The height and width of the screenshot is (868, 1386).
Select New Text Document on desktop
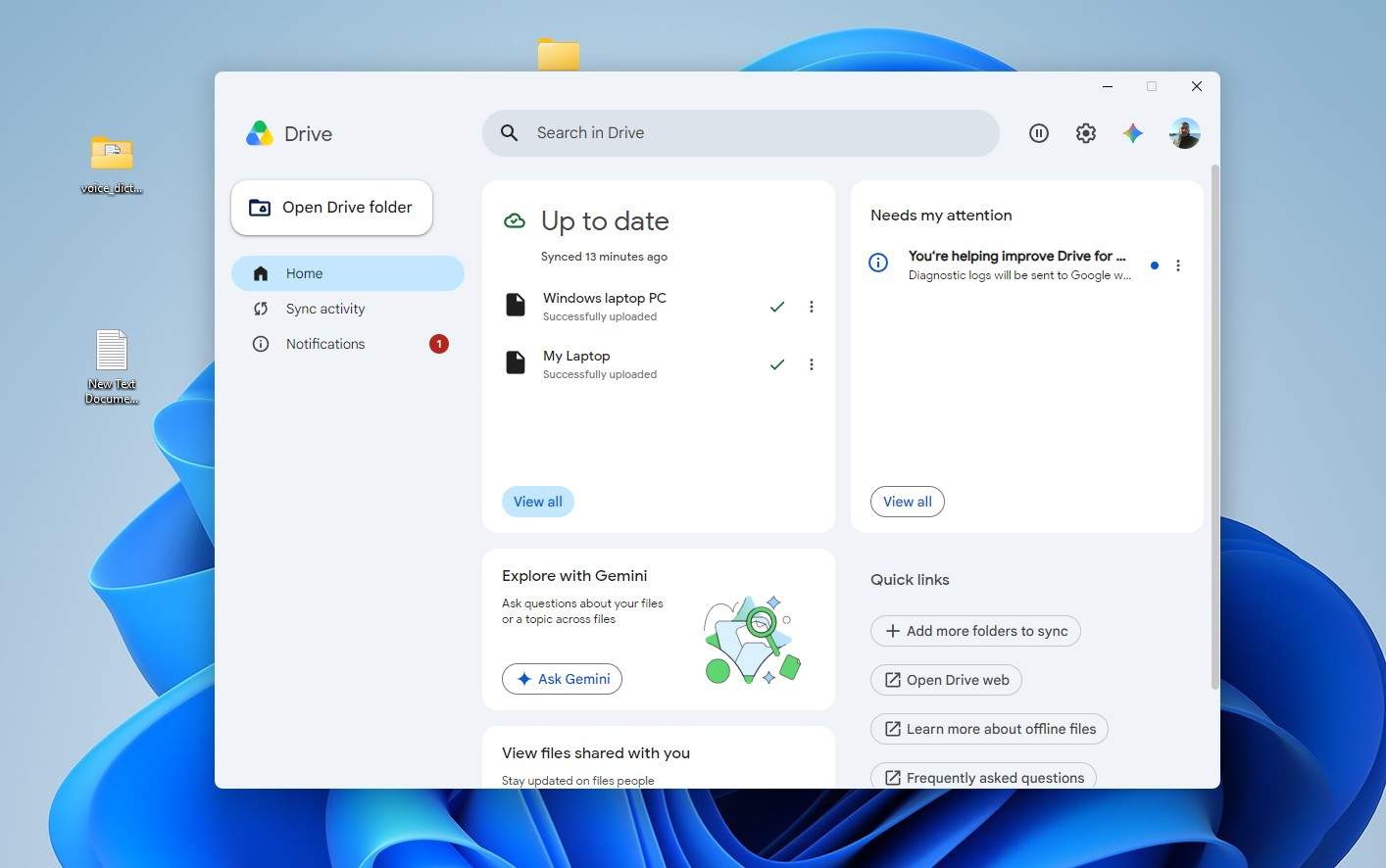[112, 366]
